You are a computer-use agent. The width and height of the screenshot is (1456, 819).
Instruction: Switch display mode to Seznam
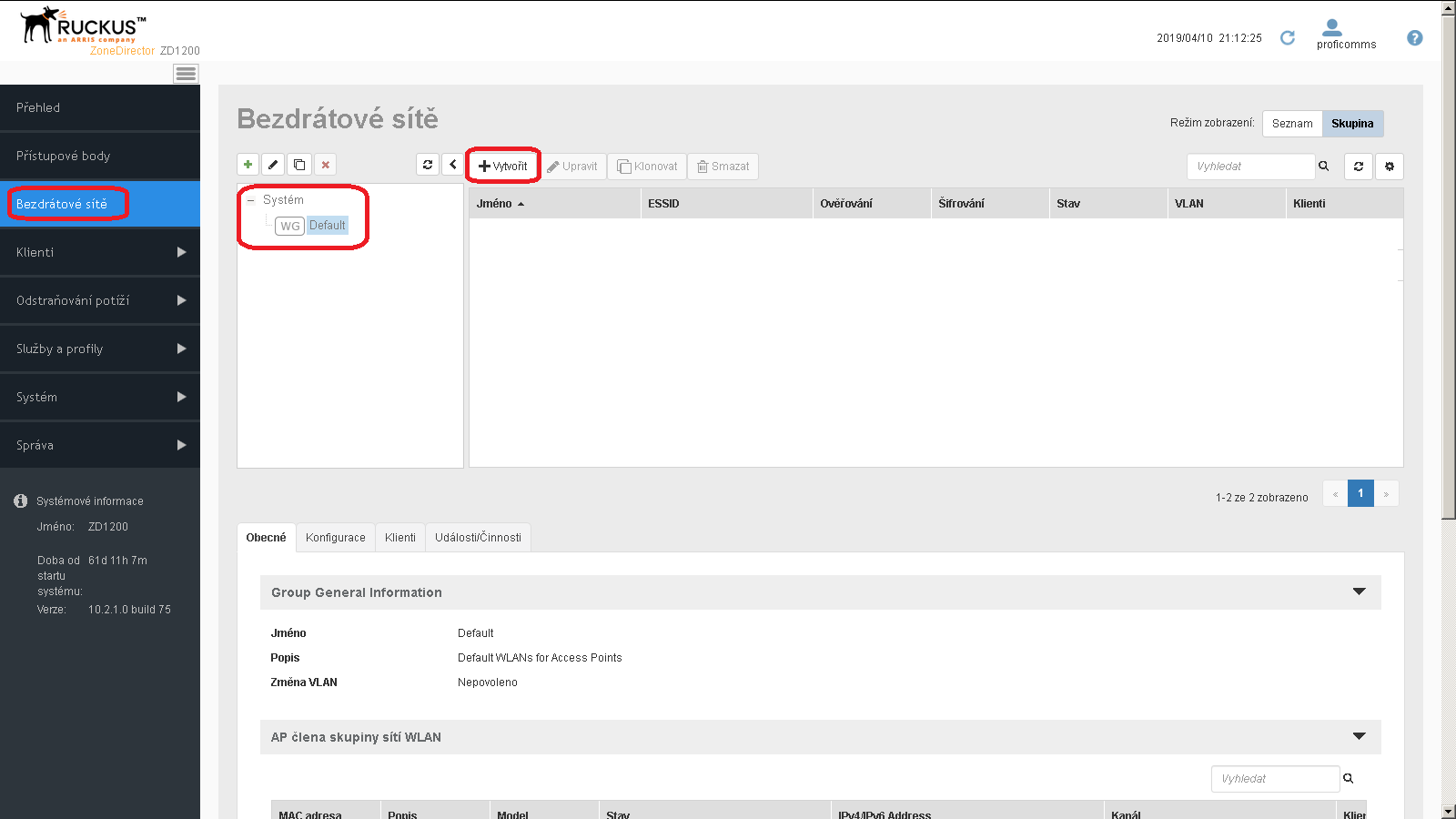[x=1292, y=124]
